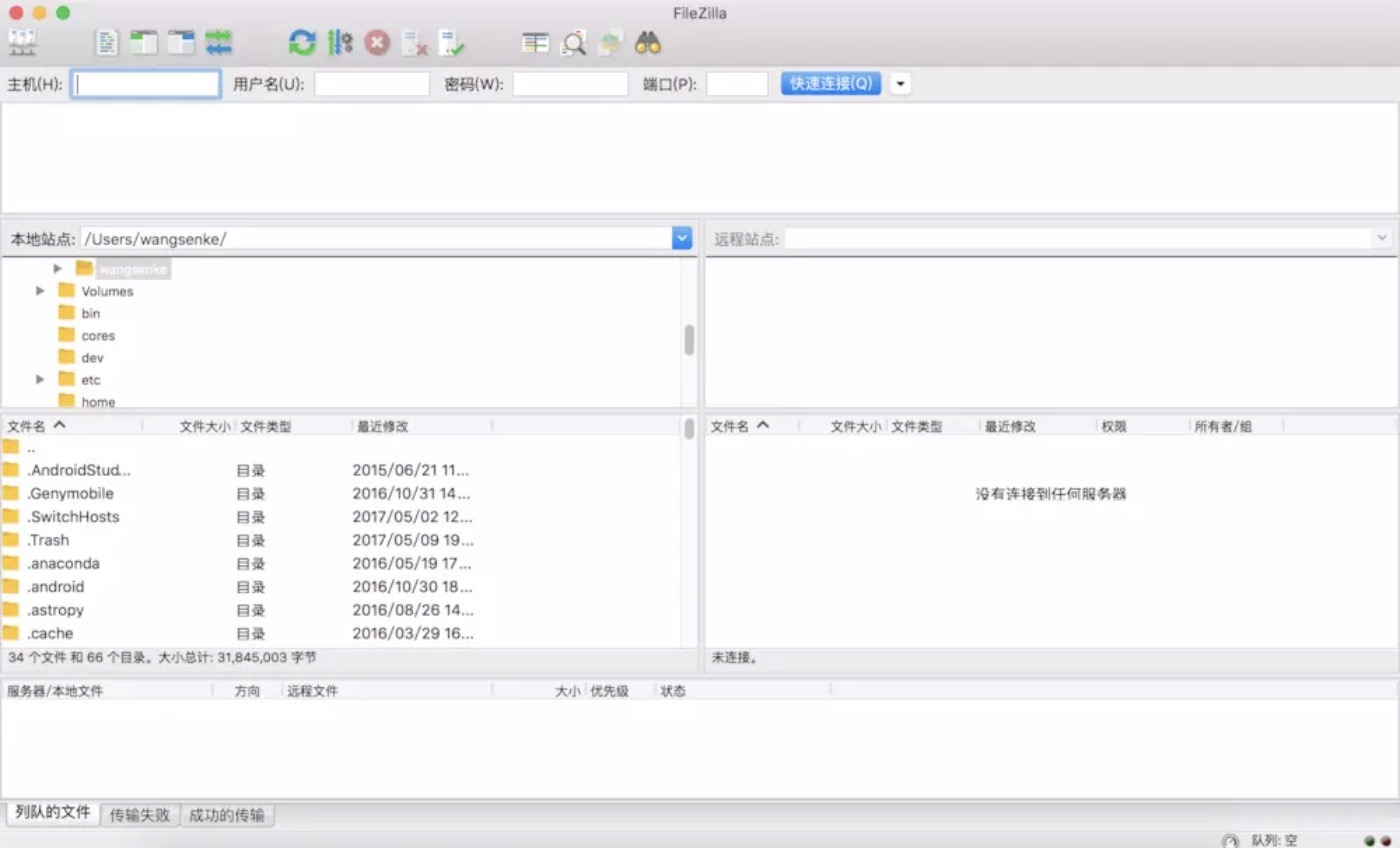Toggle synchronized browsing
Viewport: 1400px width, 848px height.
click(x=611, y=43)
